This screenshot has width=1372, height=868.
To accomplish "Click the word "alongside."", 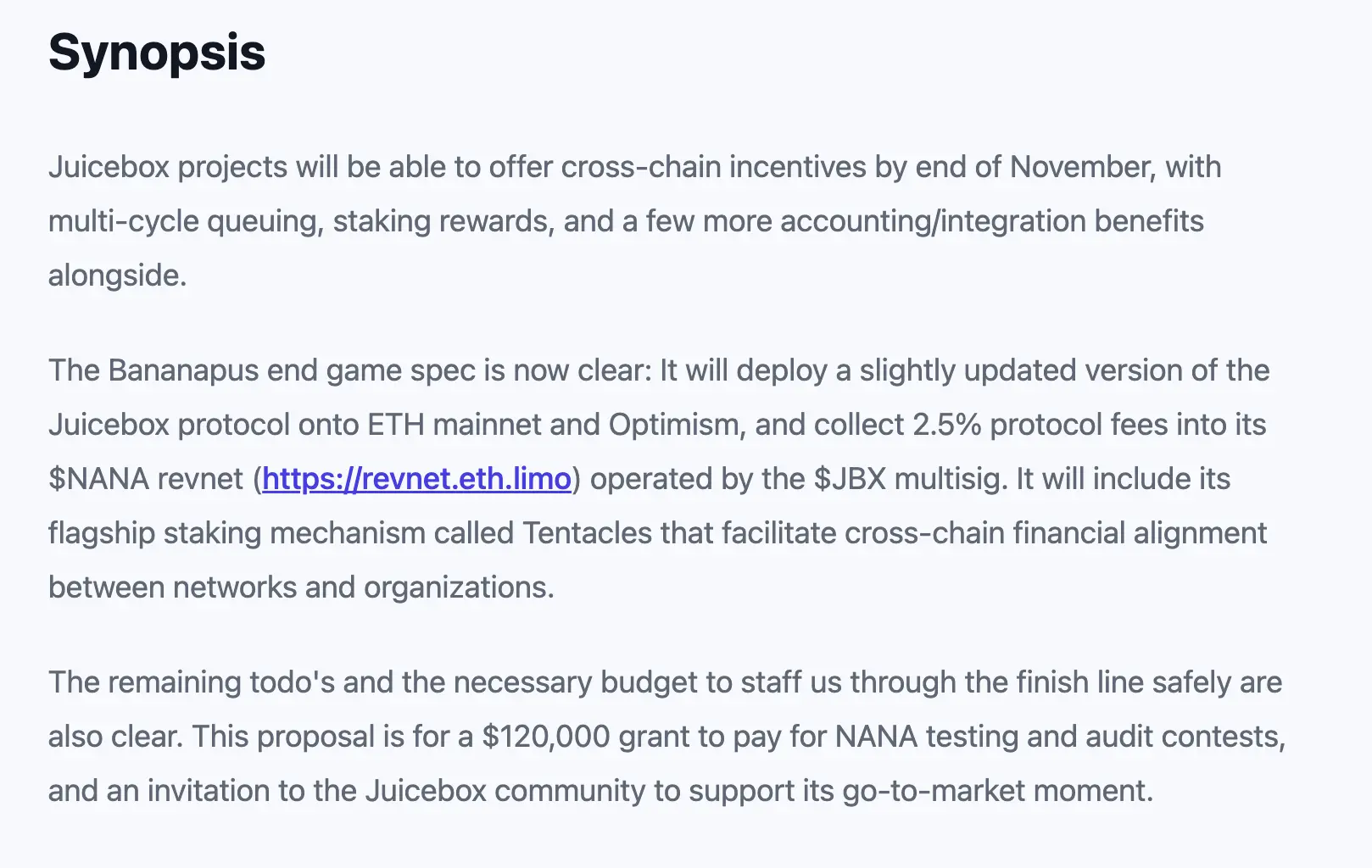I will coord(117,275).
